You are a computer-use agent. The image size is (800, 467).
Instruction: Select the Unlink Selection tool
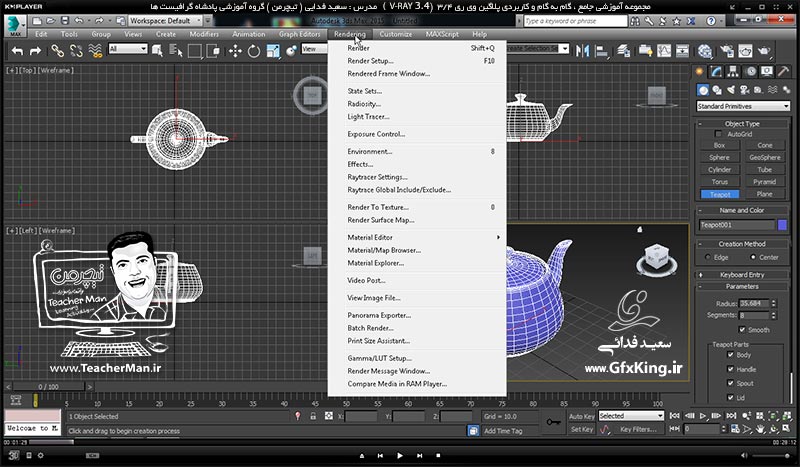coord(76,51)
